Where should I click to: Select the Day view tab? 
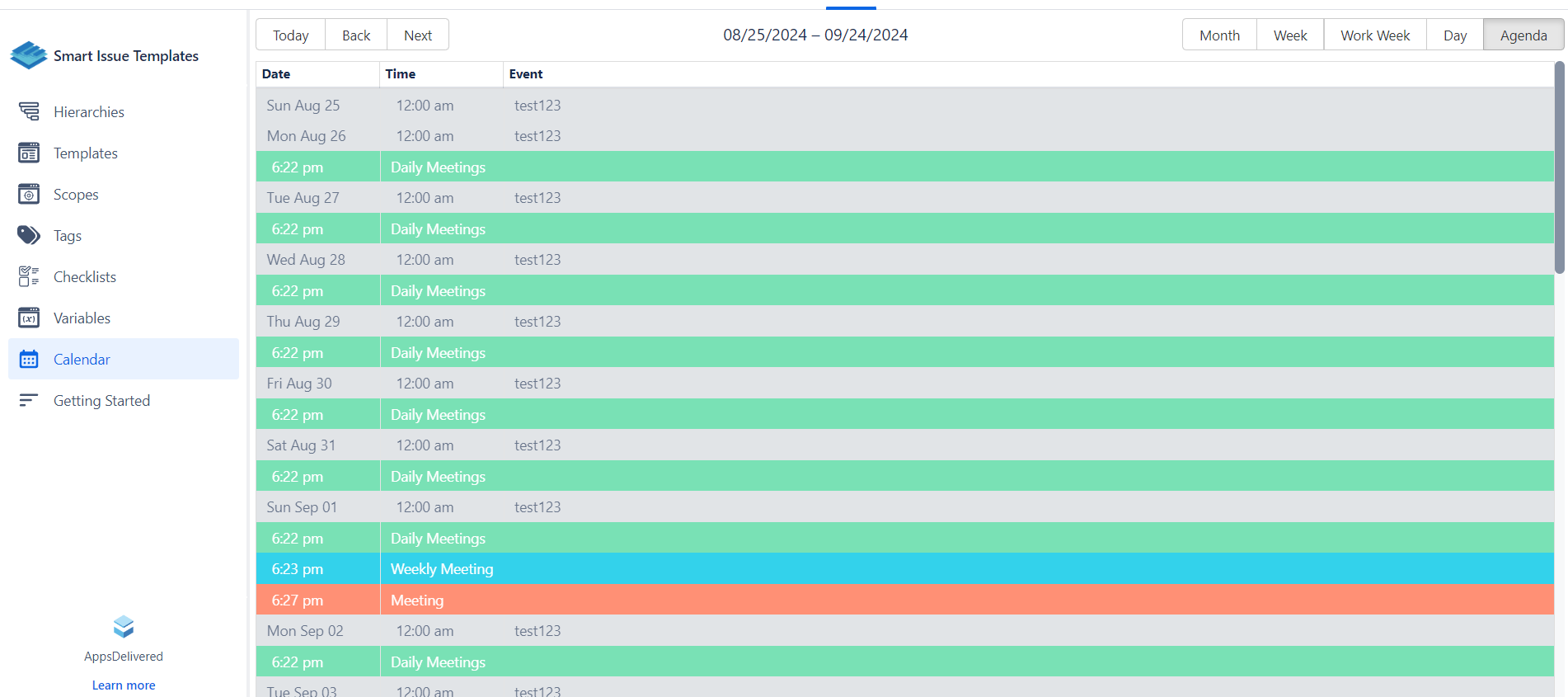click(1454, 35)
